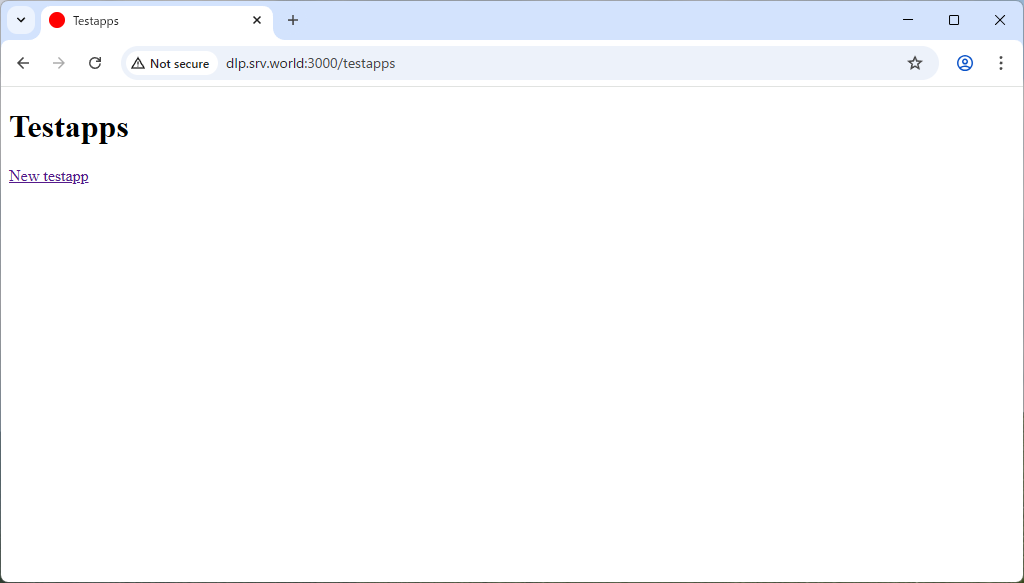Screen dimensions: 1024x583
Task: Open a new tab with plus button
Action: tap(293, 20)
